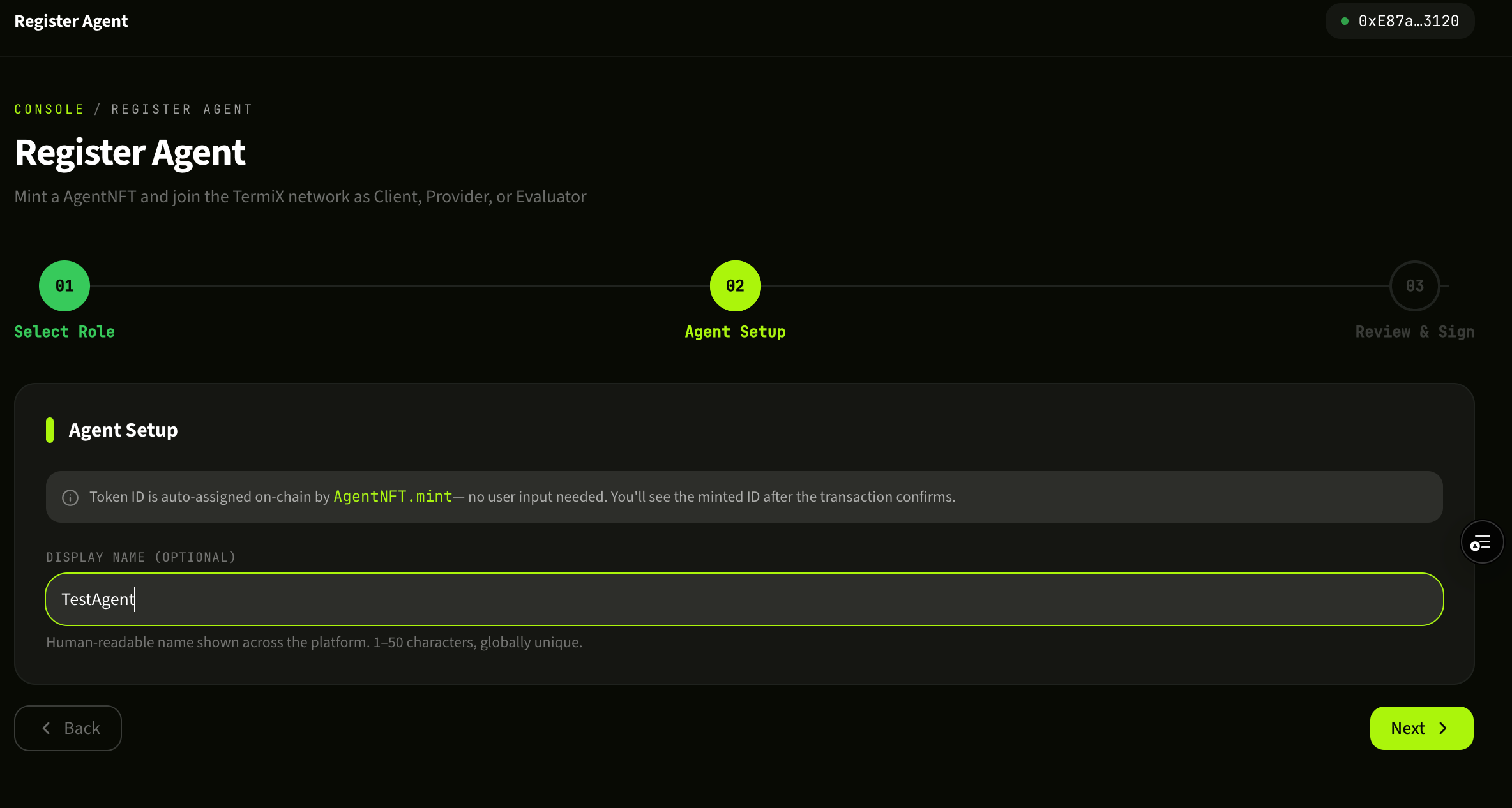Click the top-left Register Agent header title
This screenshot has height=808, width=1512.
tap(71, 21)
